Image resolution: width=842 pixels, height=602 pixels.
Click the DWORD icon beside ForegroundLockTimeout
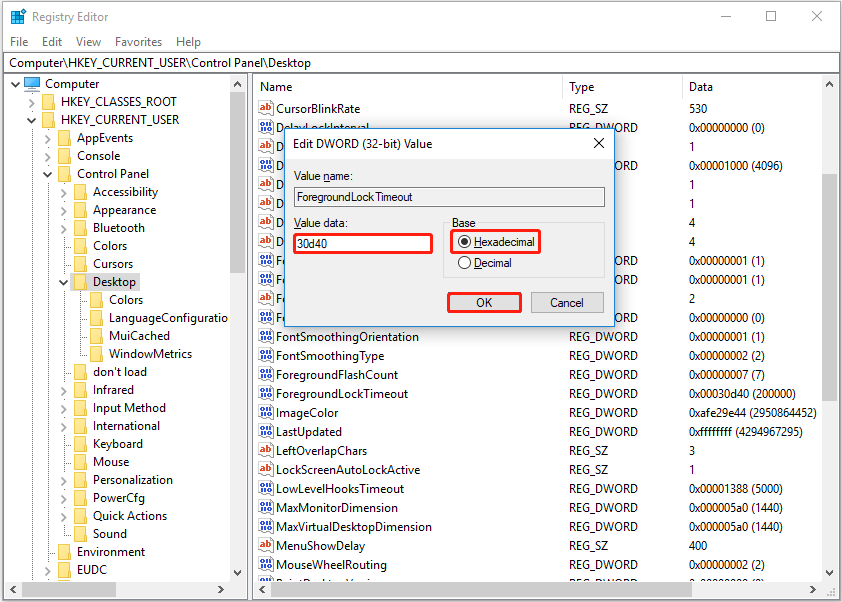click(265, 393)
